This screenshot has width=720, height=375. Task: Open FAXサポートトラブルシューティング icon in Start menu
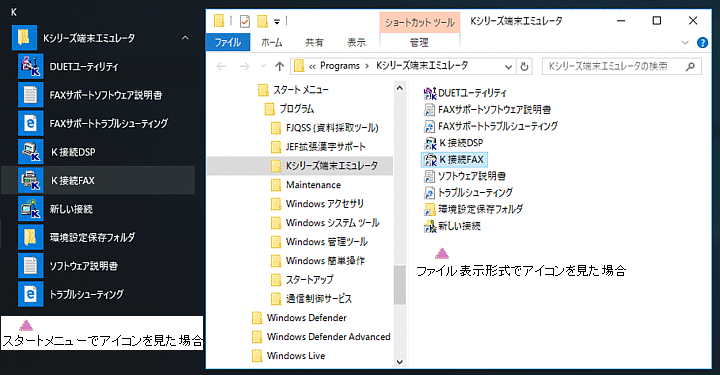coord(31,123)
